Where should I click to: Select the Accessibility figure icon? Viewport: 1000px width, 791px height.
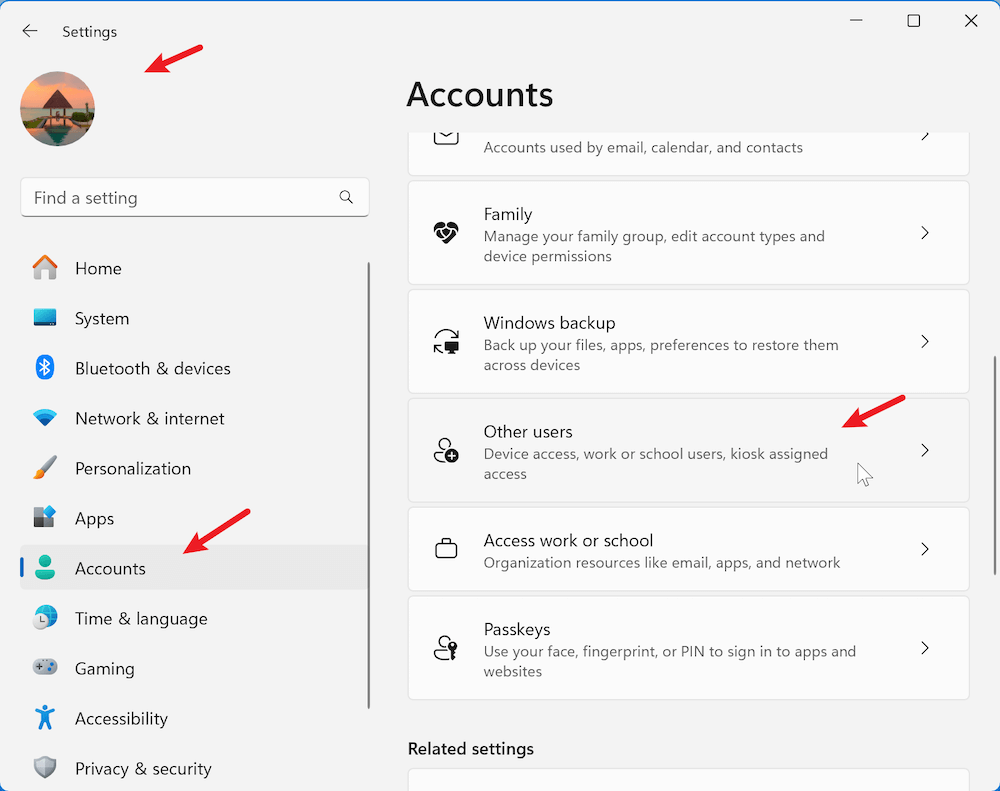pos(45,718)
